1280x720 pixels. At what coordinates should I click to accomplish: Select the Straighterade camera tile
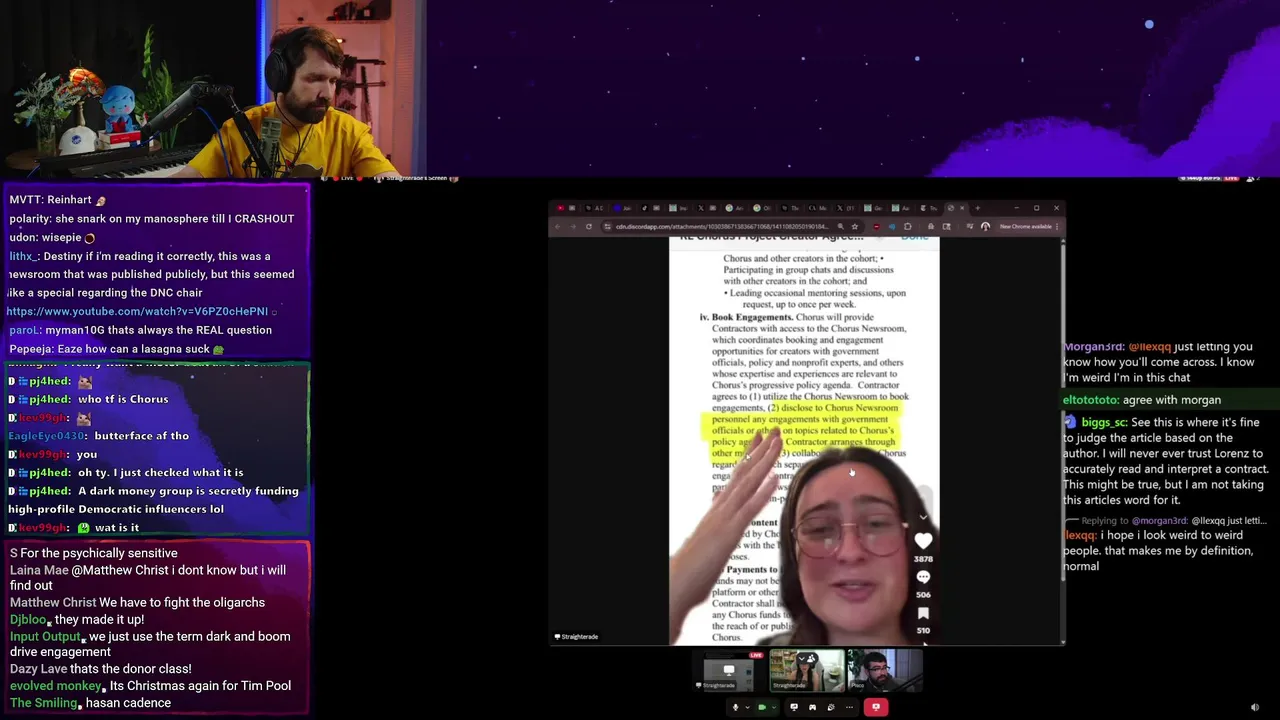click(x=807, y=671)
